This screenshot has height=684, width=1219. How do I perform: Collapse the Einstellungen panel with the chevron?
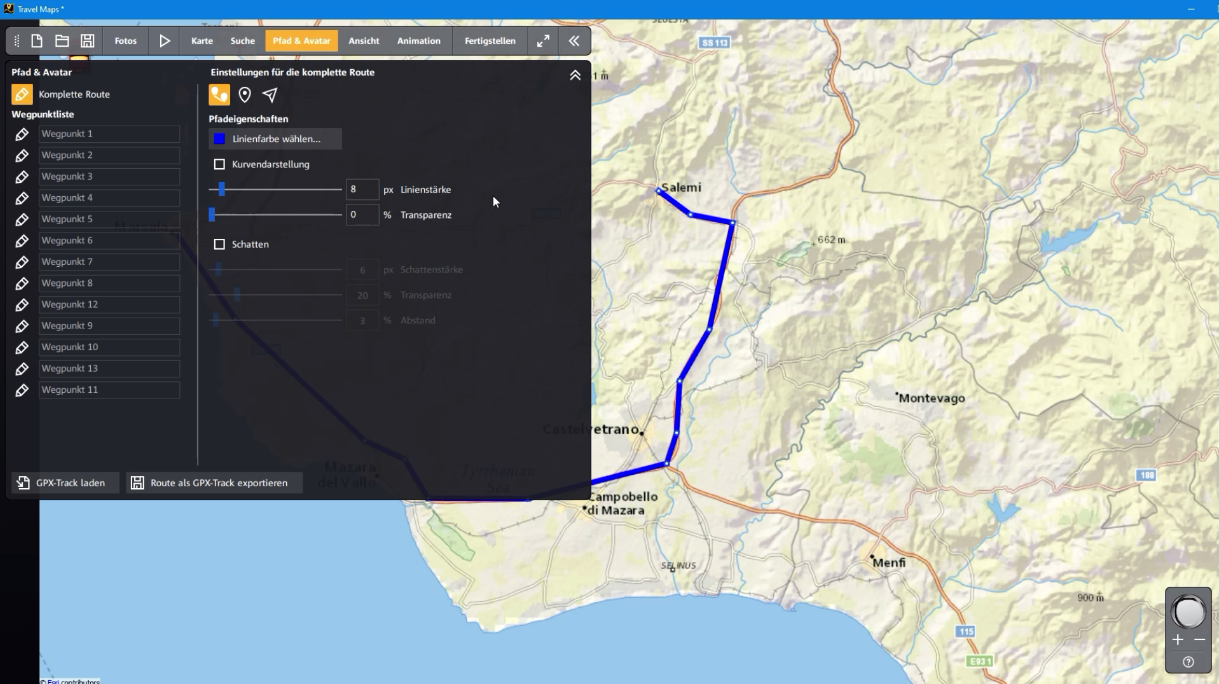coord(573,74)
